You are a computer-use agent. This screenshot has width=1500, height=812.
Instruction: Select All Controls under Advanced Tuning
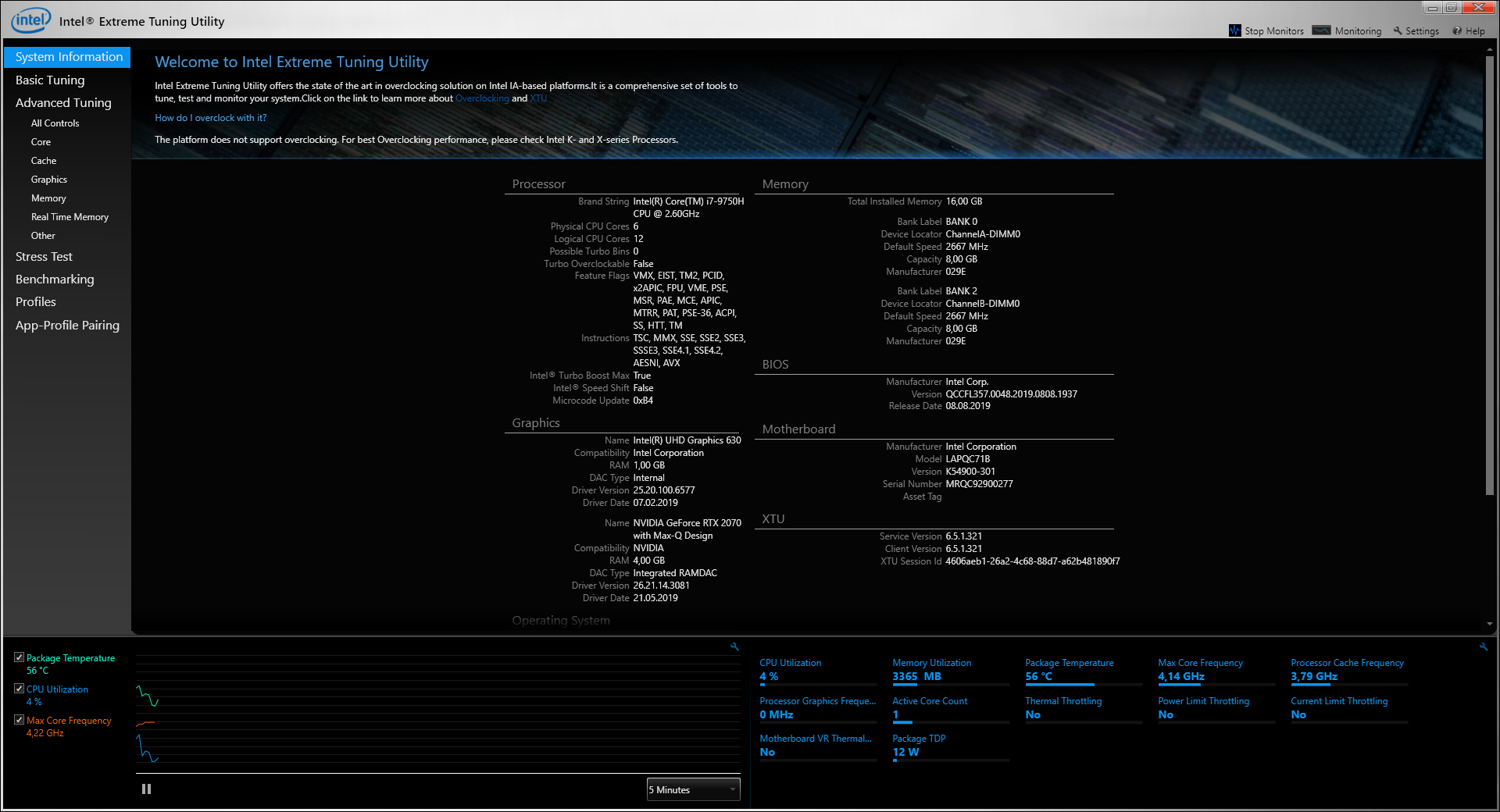(x=55, y=123)
